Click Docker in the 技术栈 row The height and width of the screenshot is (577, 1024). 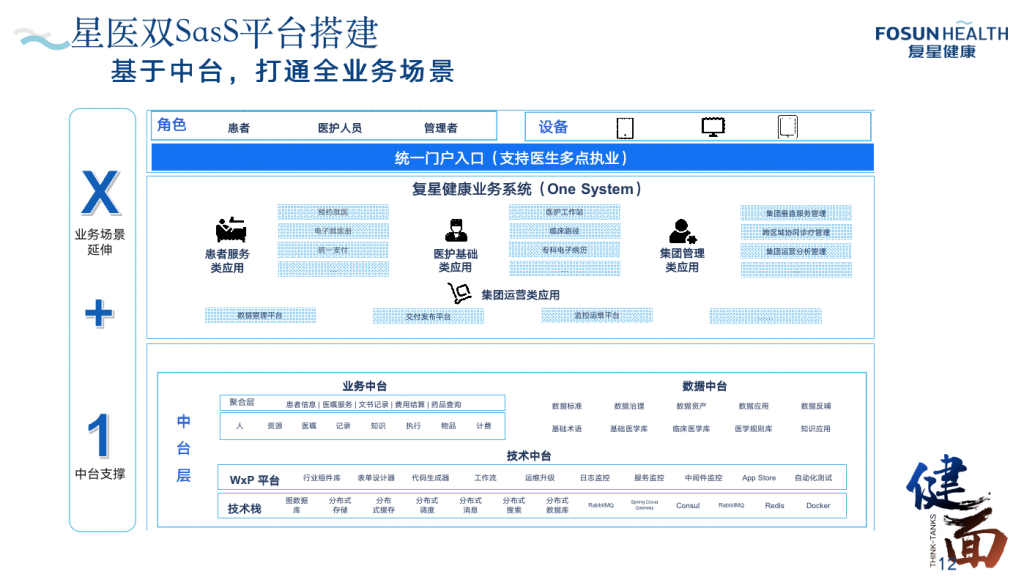[818, 506]
